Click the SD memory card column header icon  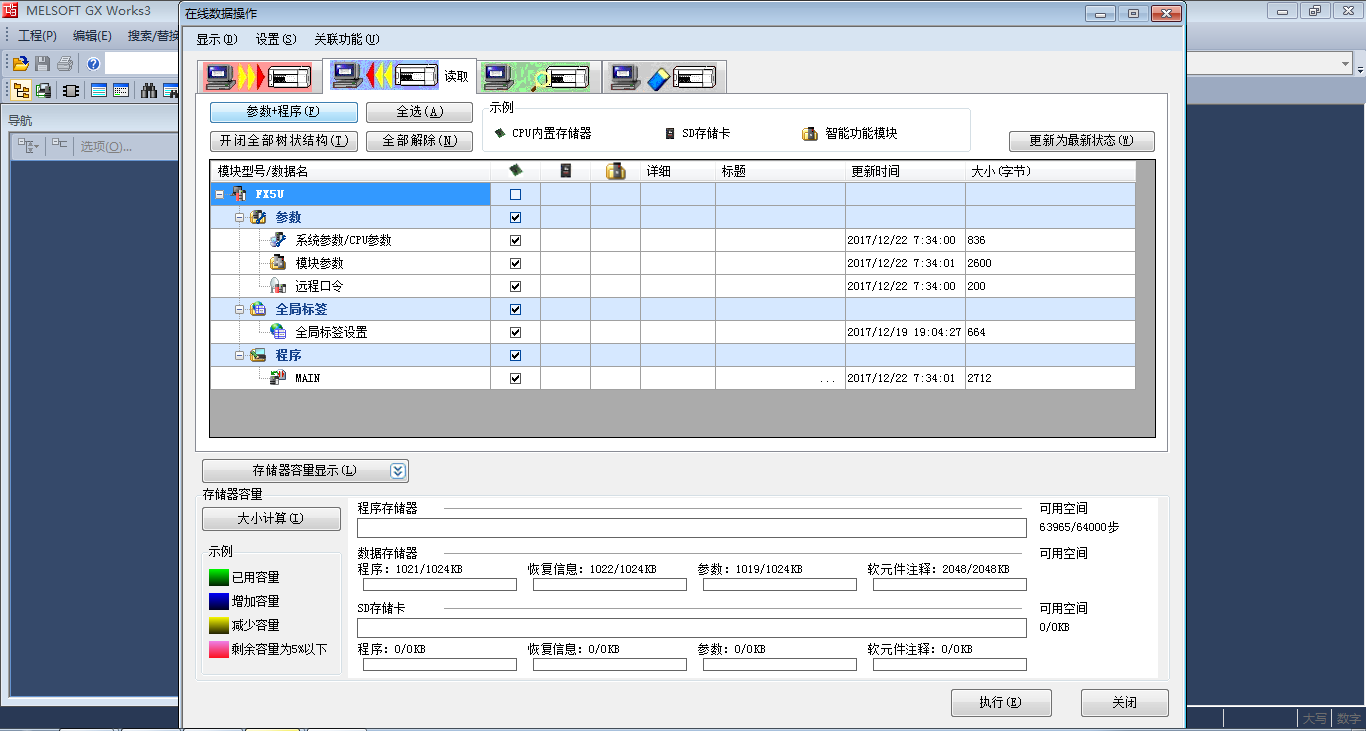[x=566, y=171]
